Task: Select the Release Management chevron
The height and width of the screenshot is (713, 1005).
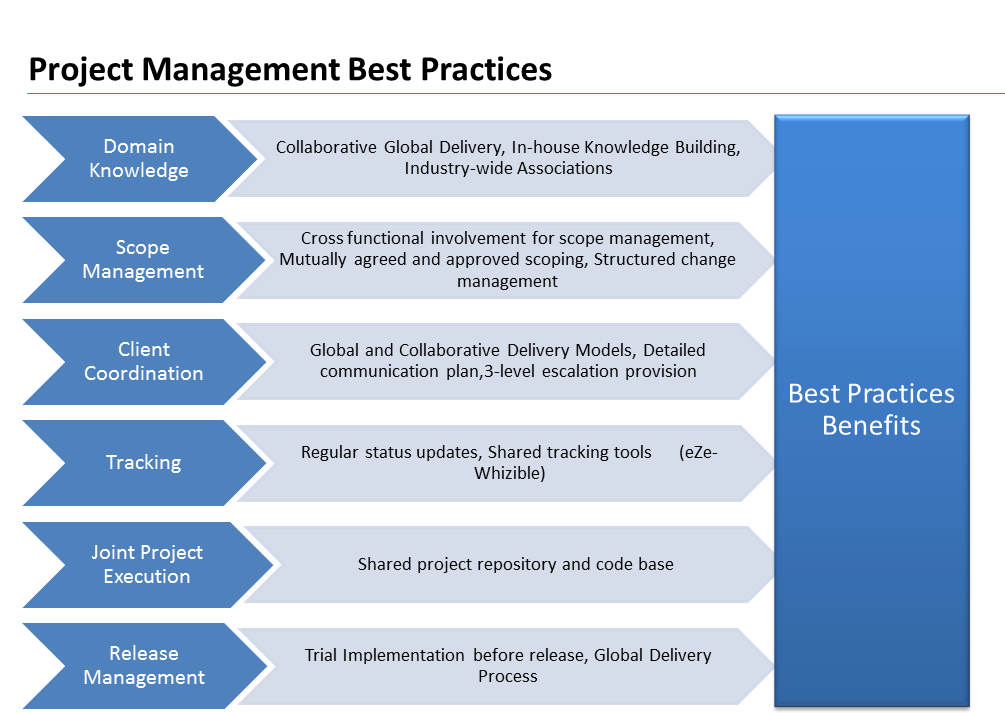Action: 143,665
